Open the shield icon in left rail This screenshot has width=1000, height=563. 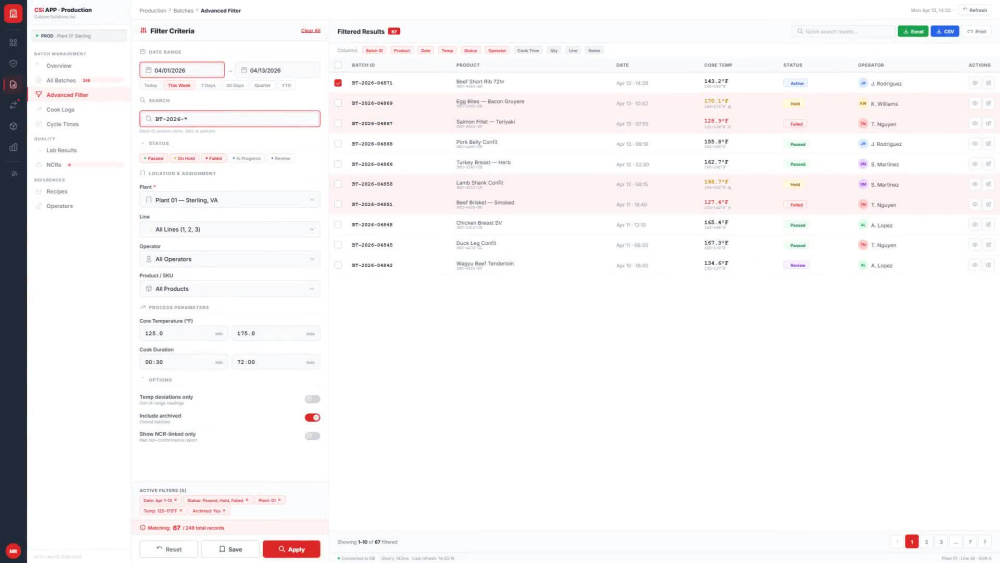pyautogui.click(x=13, y=64)
